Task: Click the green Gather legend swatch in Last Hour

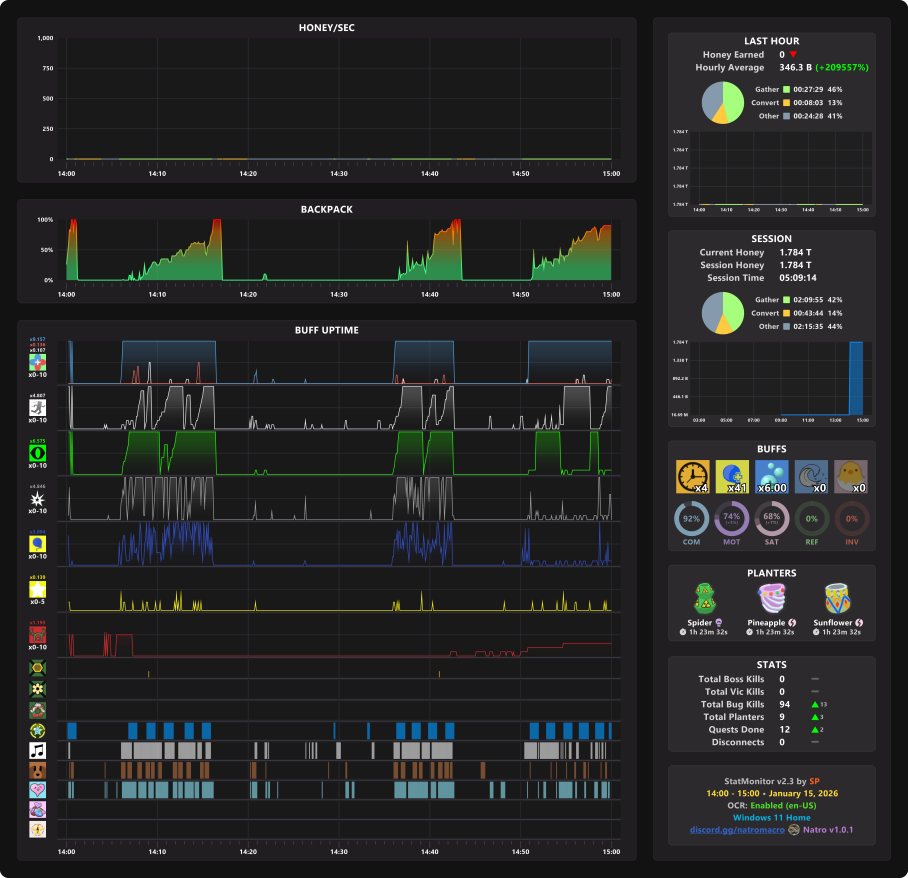Action: coord(786,89)
